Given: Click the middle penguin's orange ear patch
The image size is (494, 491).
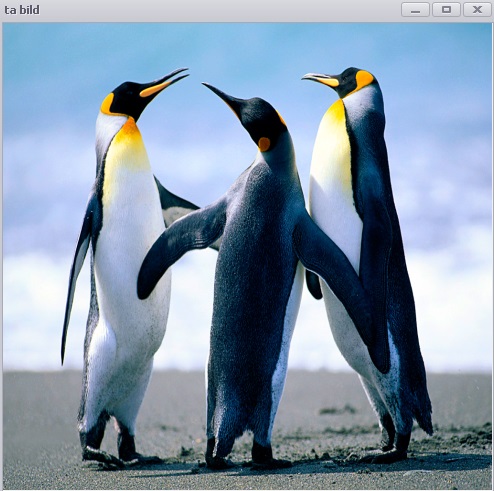Looking at the screenshot, I should [x=264, y=144].
